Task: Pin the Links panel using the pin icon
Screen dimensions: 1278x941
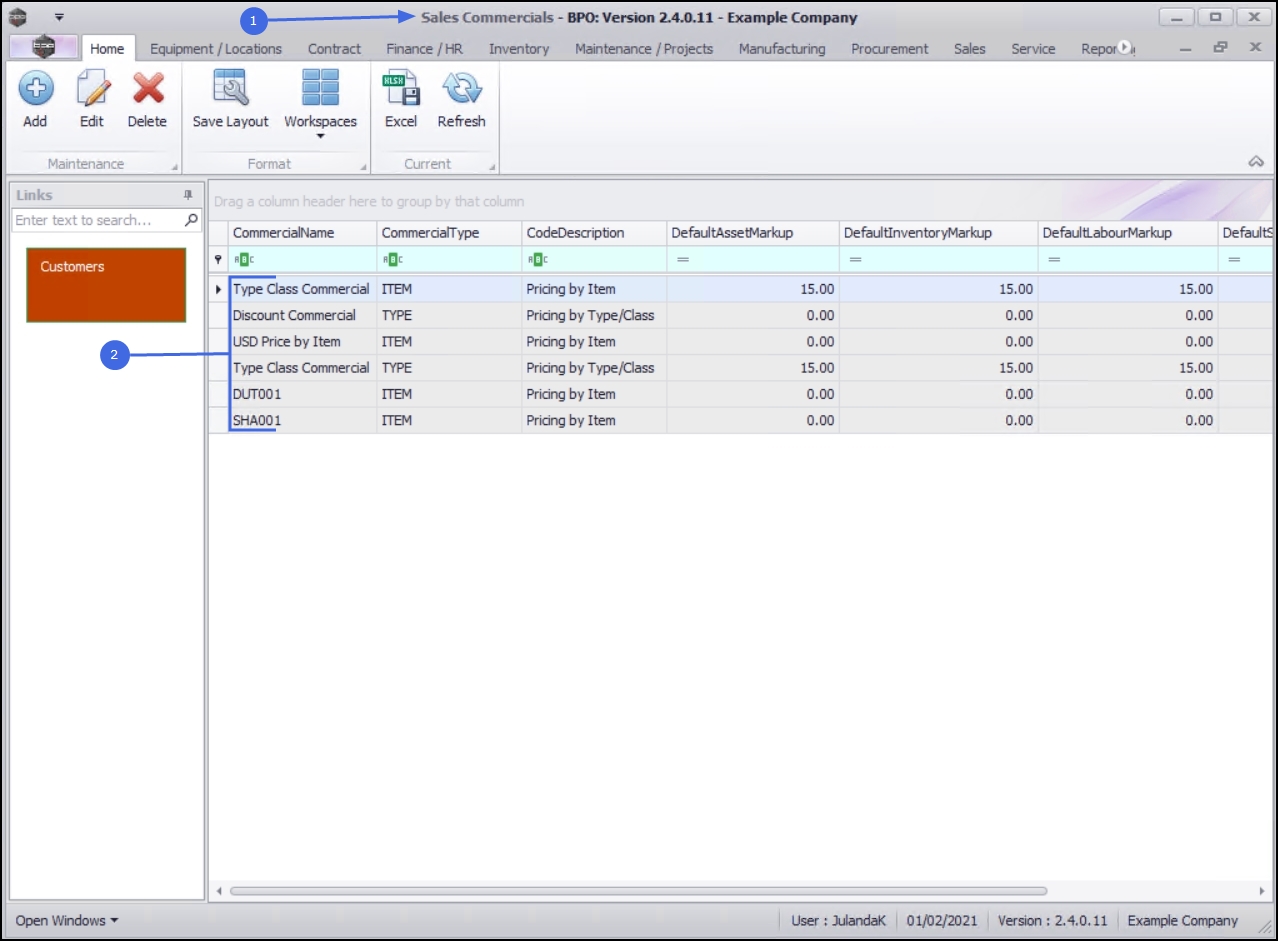Action: [x=188, y=195]
